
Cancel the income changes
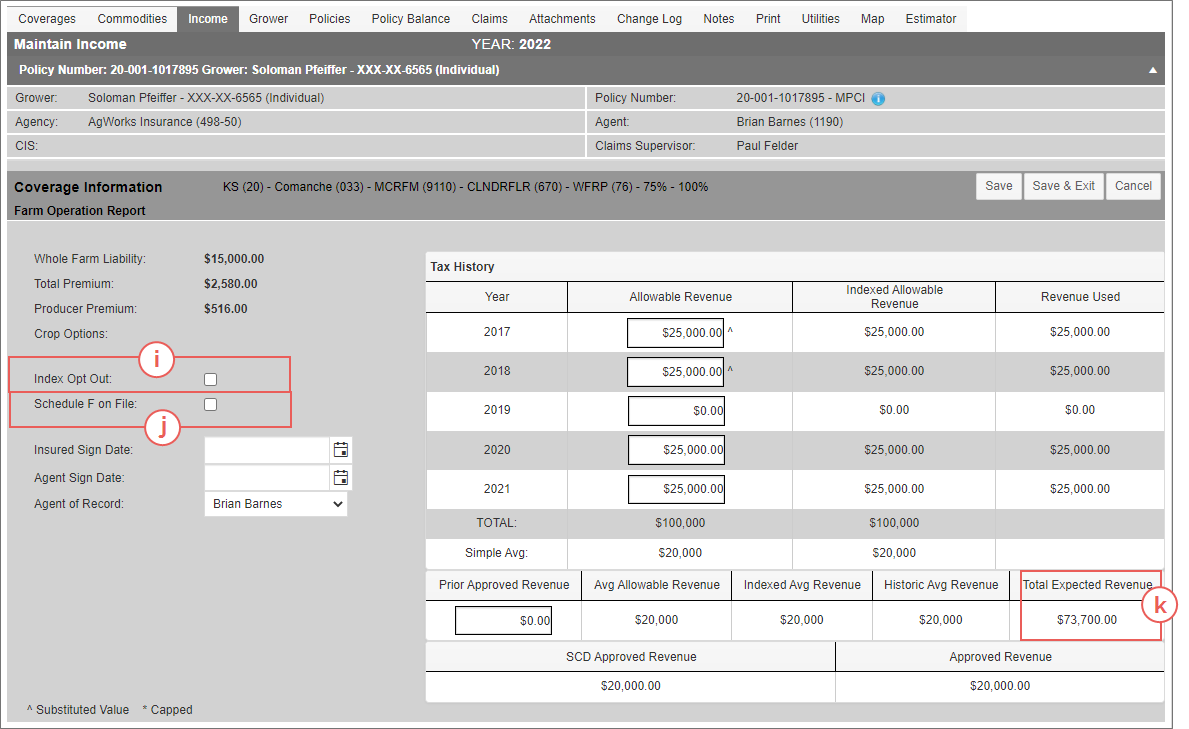[1133, 186]
